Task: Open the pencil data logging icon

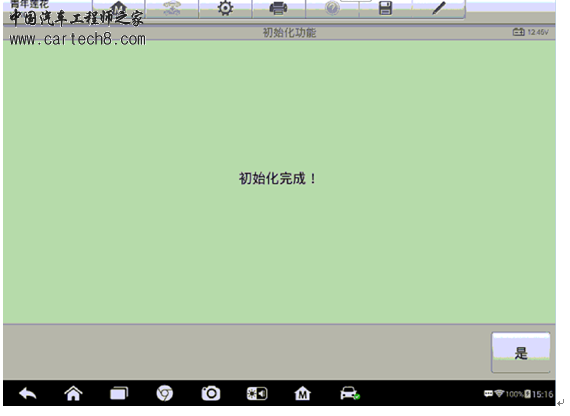Action: coord(439,8)
